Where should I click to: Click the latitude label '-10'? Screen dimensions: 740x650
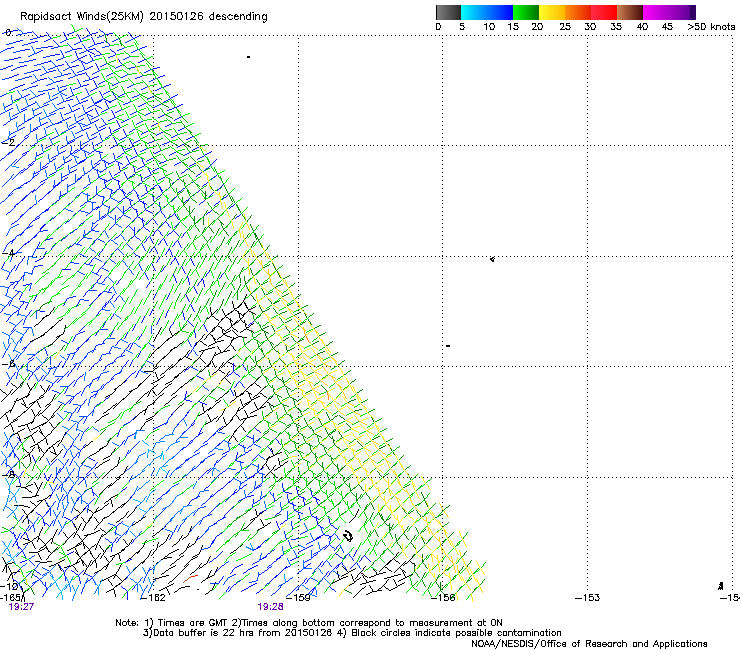click(x=9, y=586)
